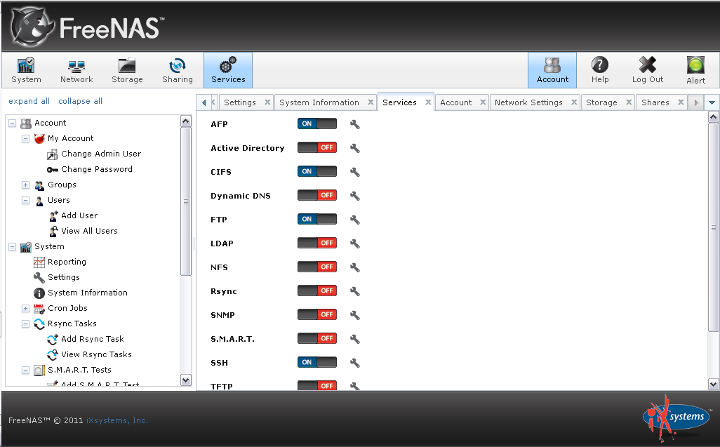Image resolution: width=720 pixels, height=447 pixels.
Task: Turn on the S.M.A.R.T. service switch
Action: click(317, 339)
